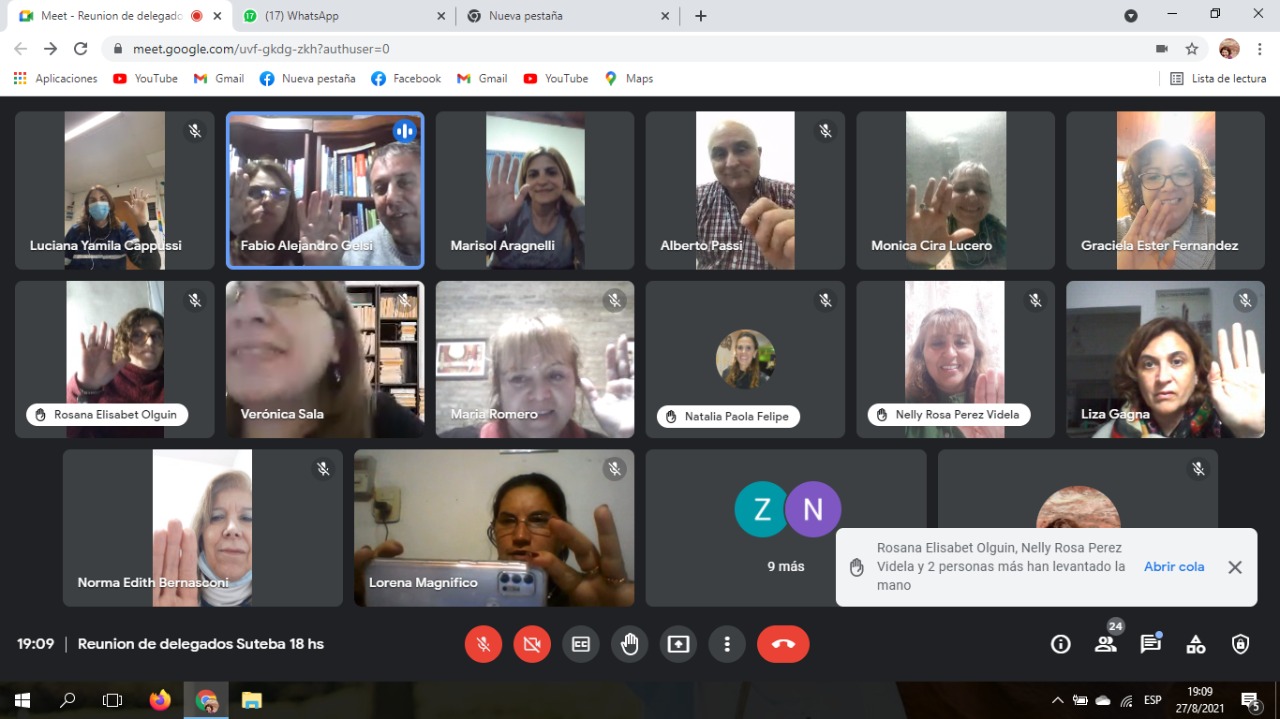Open meeting details info icon

(x=1061, y=645)
